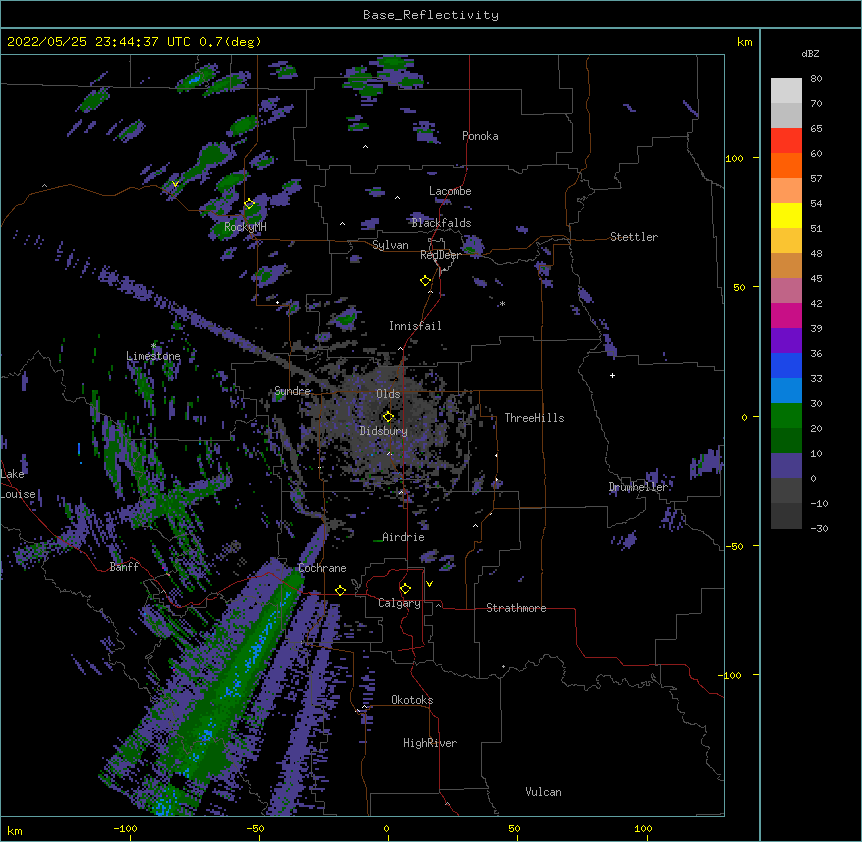Click the Drumheller label

pyautogui.click(x=638, y=487)
